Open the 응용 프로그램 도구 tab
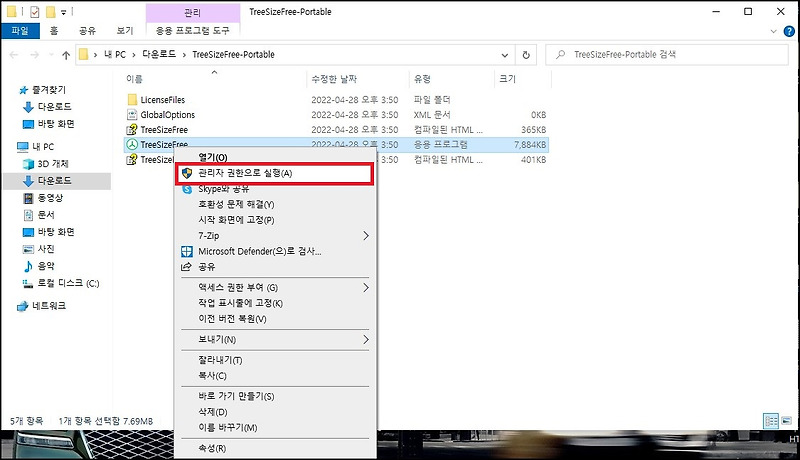Image resolution: width=800 pixels, height=460 pixels. click(x=192, y=31)
